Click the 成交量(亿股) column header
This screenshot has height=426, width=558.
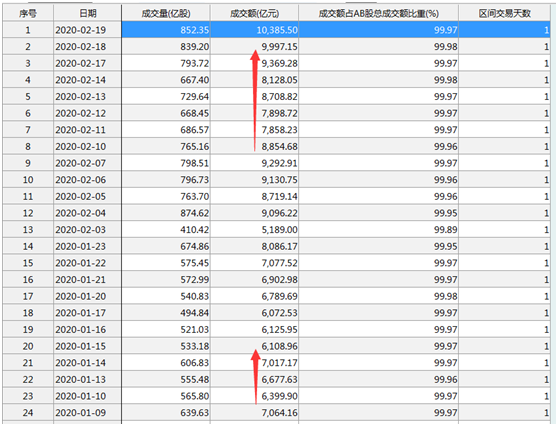[x=166, y=14]
